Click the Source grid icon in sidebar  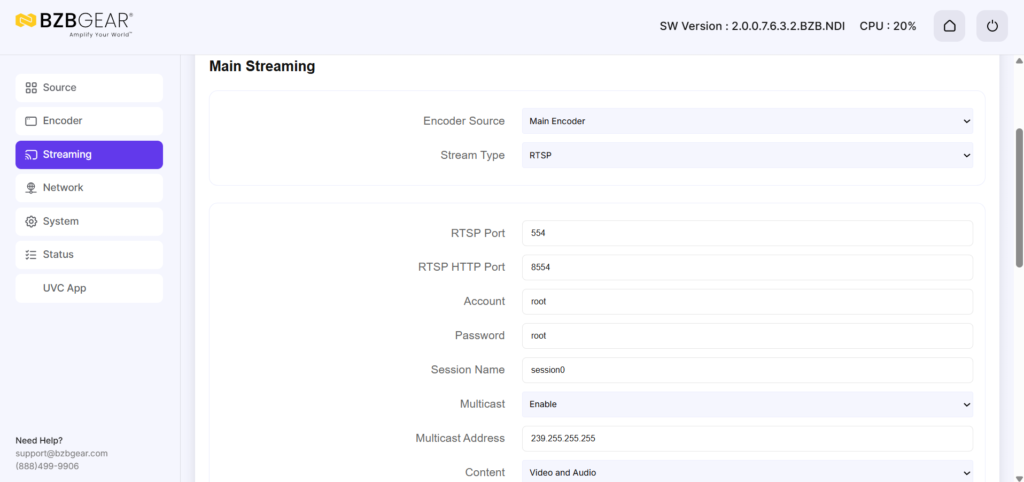click(x=31, y=88)
